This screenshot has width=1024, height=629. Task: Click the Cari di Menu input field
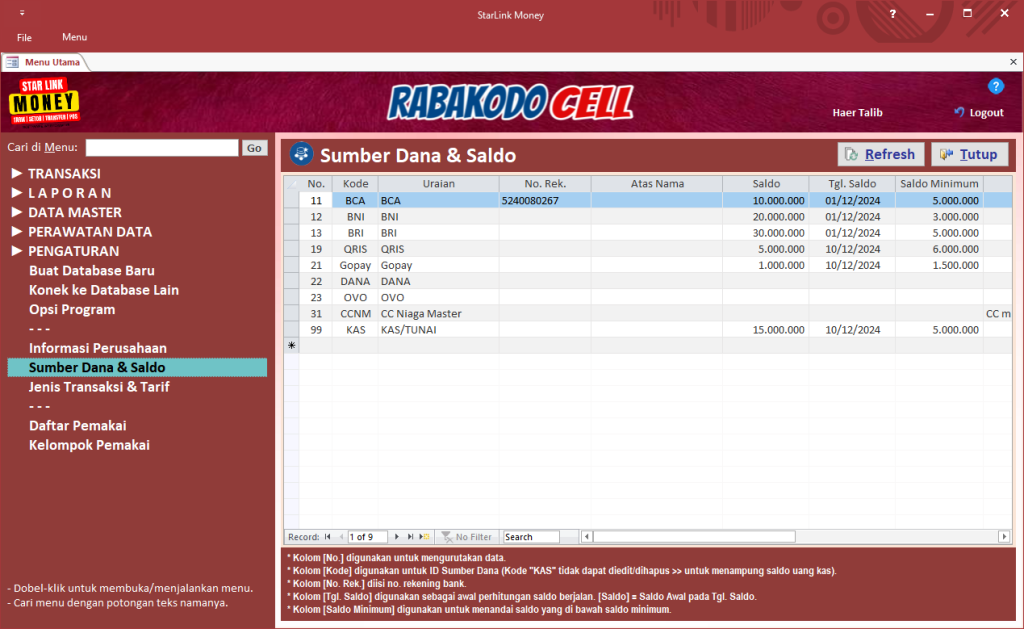coord(162,148)
